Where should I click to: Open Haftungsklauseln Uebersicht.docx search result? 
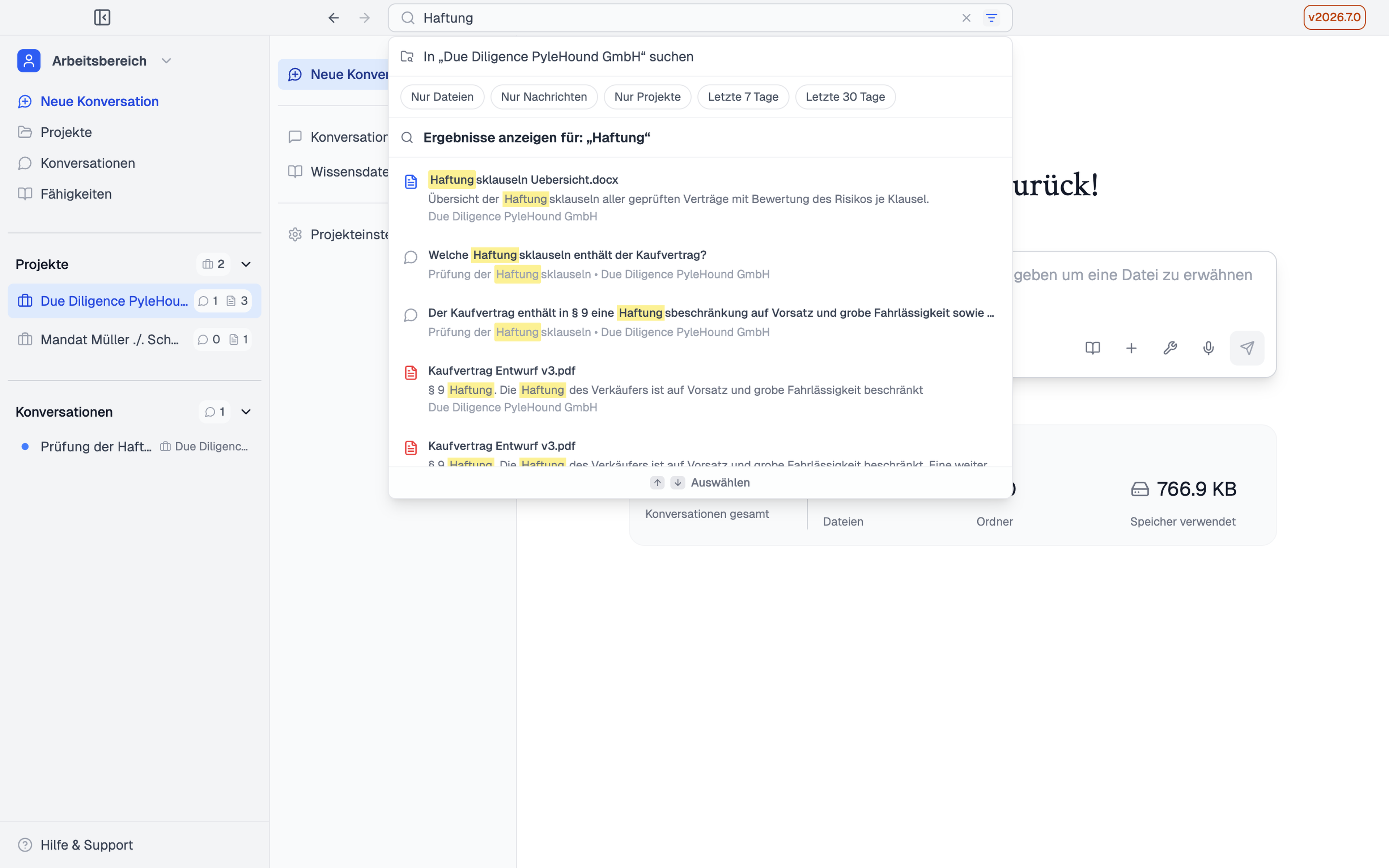coord(700,197)
